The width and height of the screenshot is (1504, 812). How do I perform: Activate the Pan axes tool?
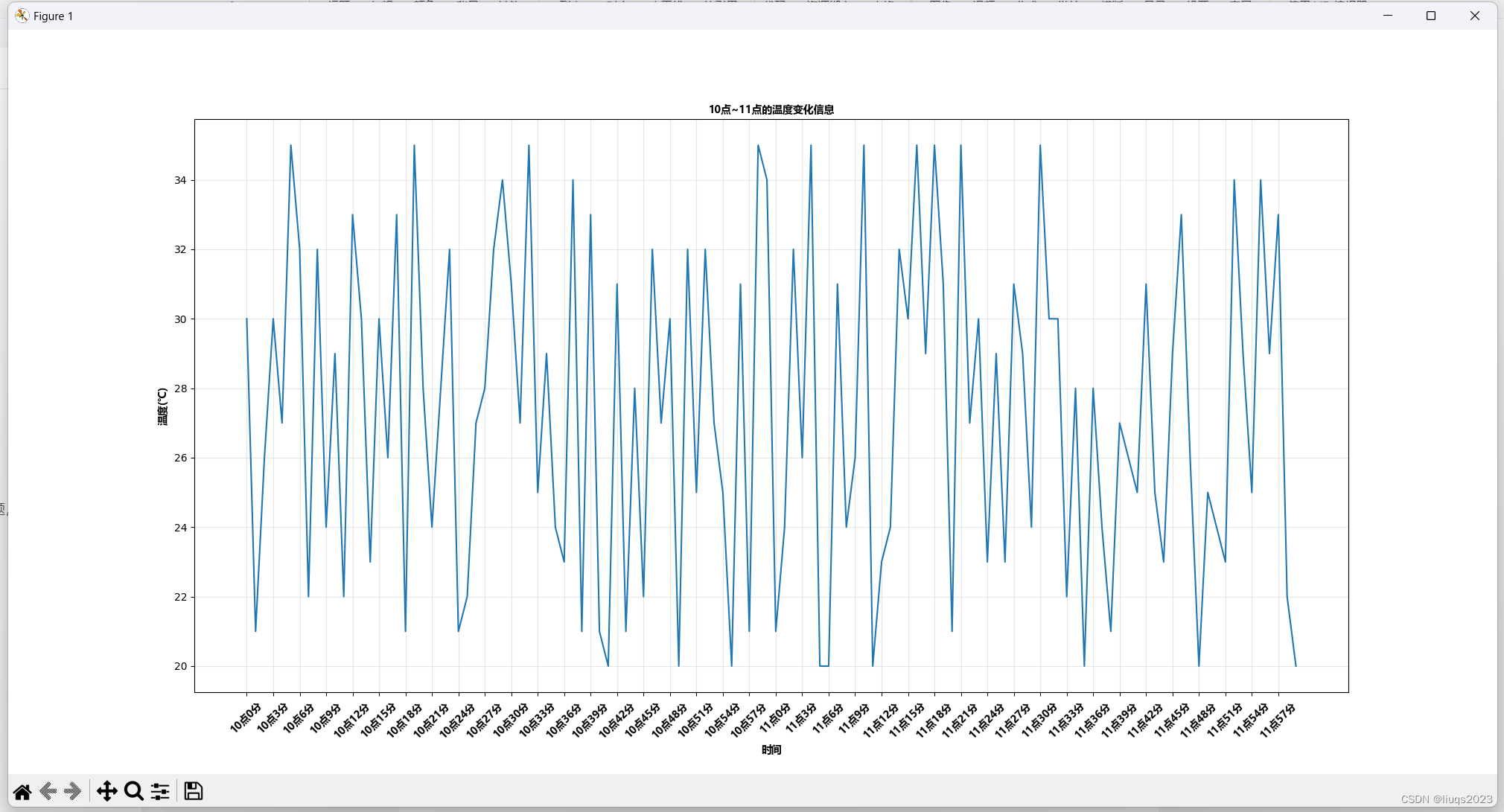click(106, 791)
